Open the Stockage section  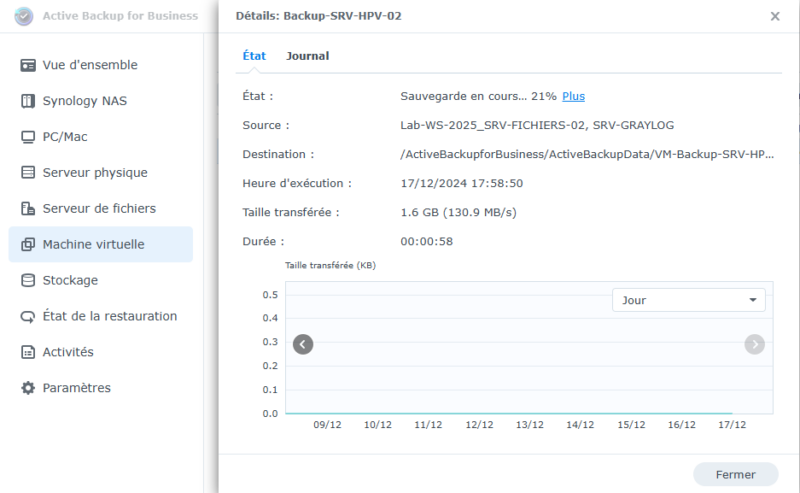pyautogui.click(x=101, y=280)
